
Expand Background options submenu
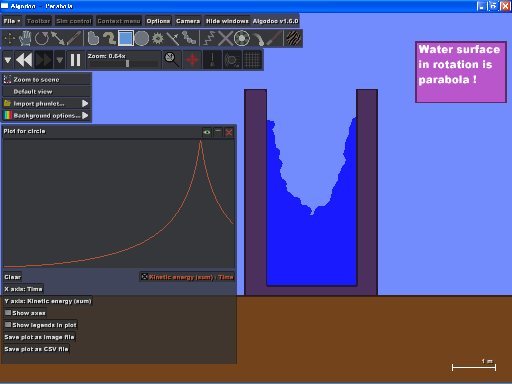[46, 116]
